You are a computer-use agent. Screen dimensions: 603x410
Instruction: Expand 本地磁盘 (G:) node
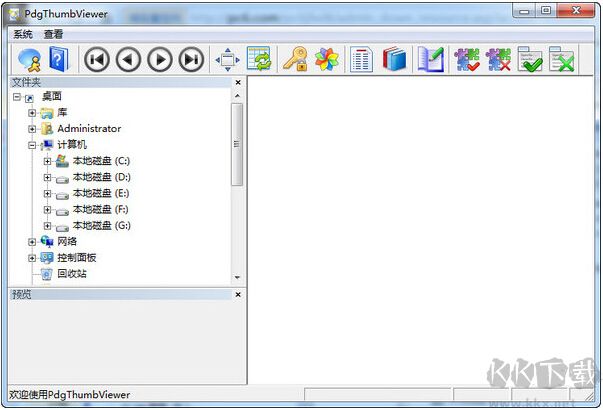click(47, 226)
